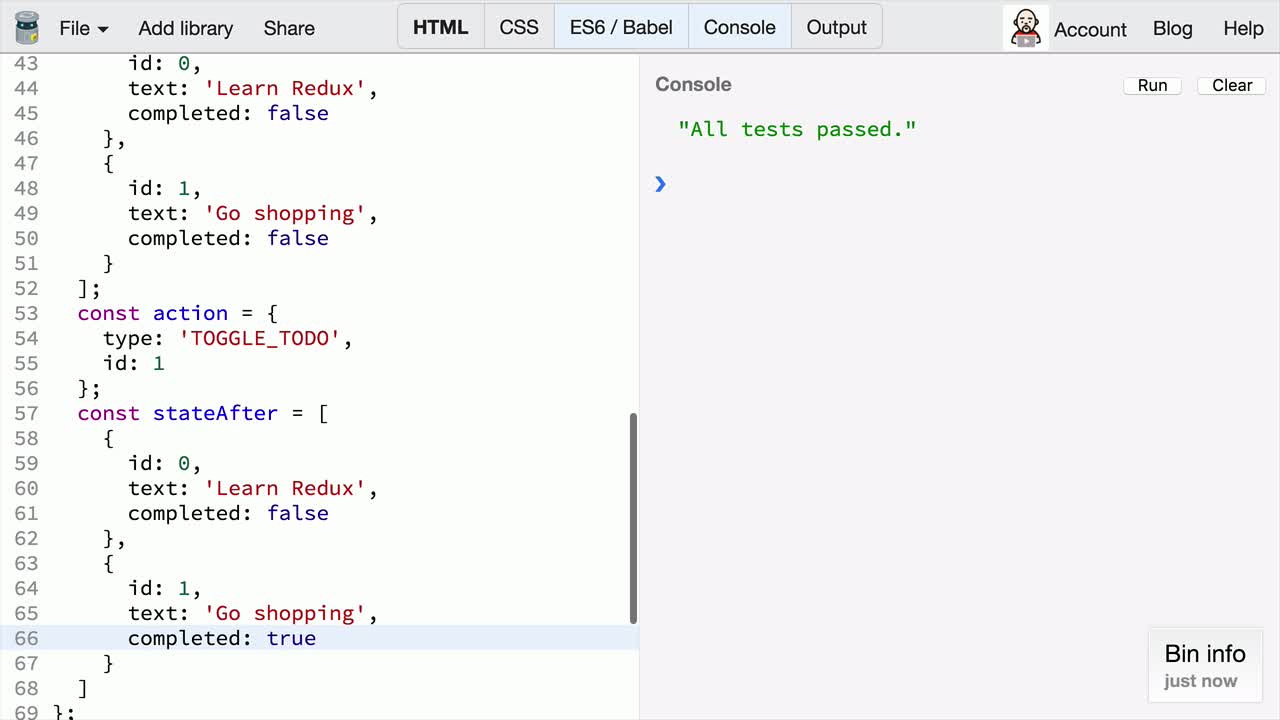Screen dimensions: 1280x720
Task: Open Add library menu
Action: tap(186, 28)
